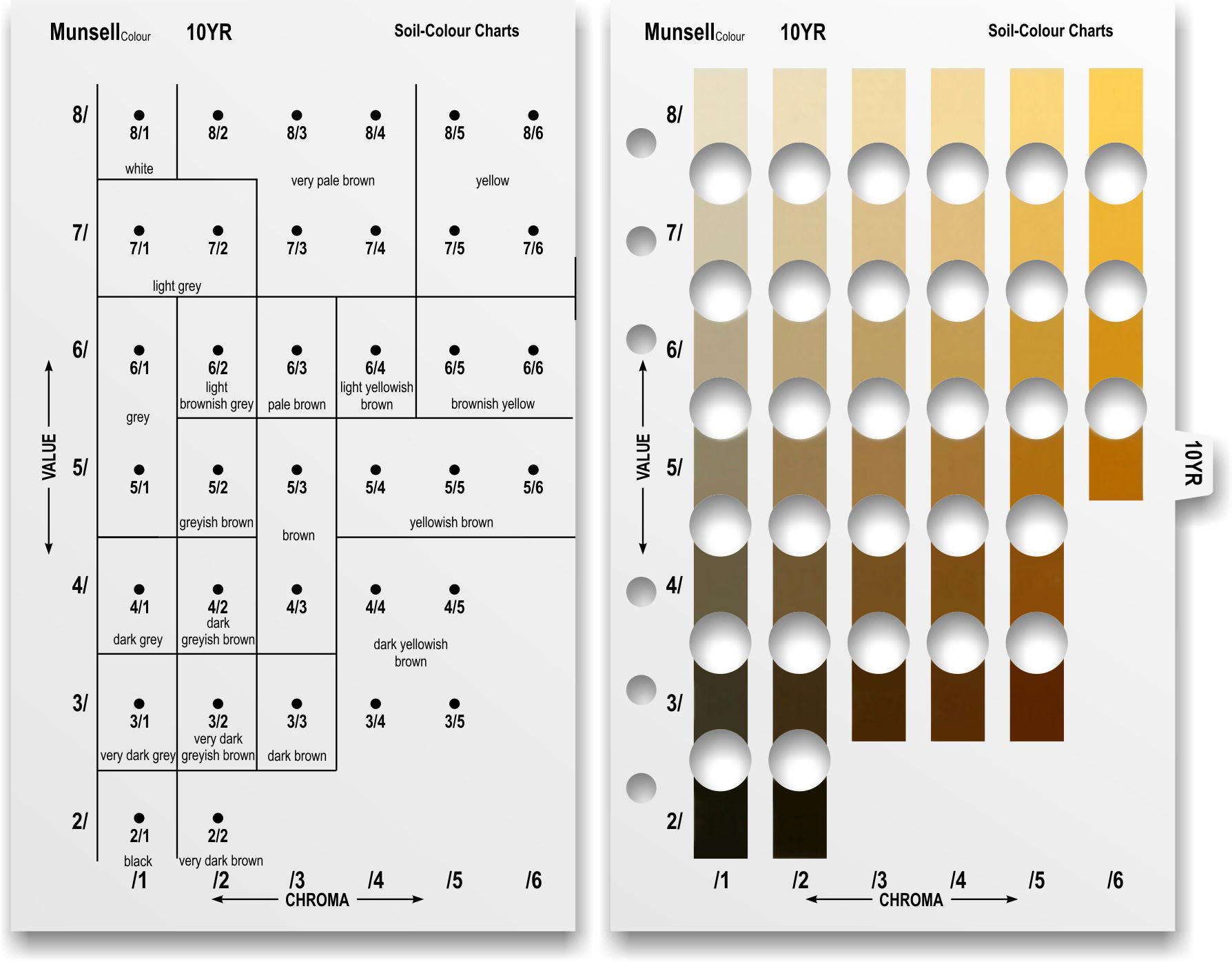Image resolution: width=1232 pixels, height=962 pixels.
Task: Click the 'very dark grey' label under 3/1
Action: coord(138,756)
